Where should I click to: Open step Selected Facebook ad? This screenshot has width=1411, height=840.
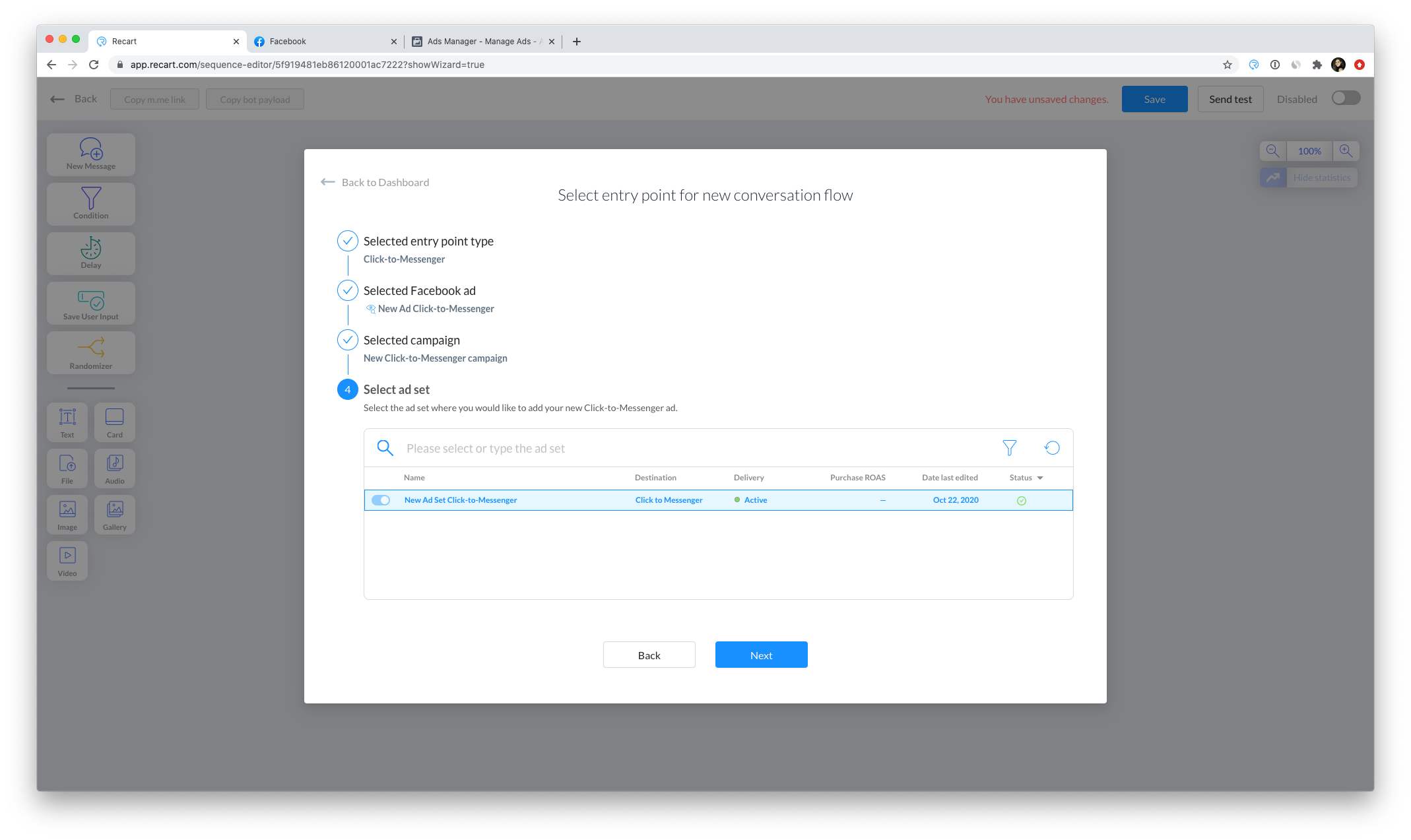pyautogui.click(x=420, y=290)
